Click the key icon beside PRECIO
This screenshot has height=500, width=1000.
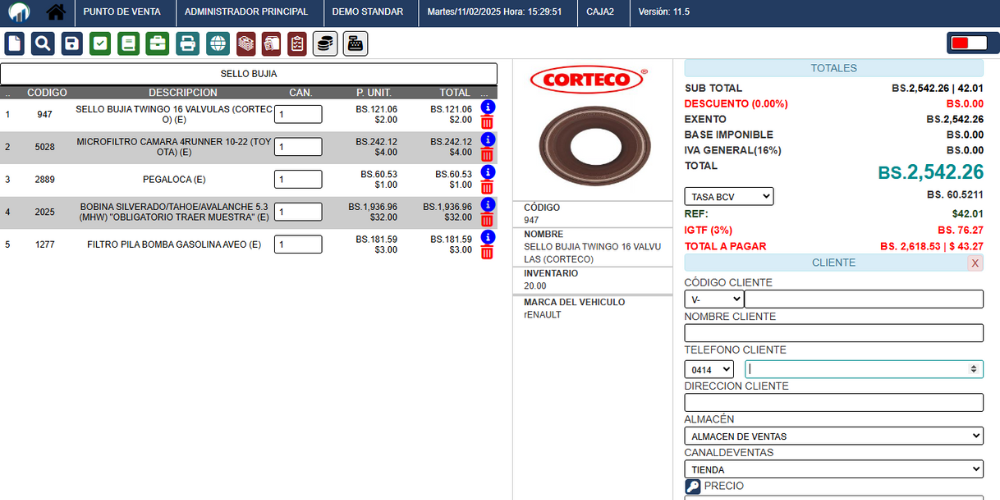tap(693, 487)
